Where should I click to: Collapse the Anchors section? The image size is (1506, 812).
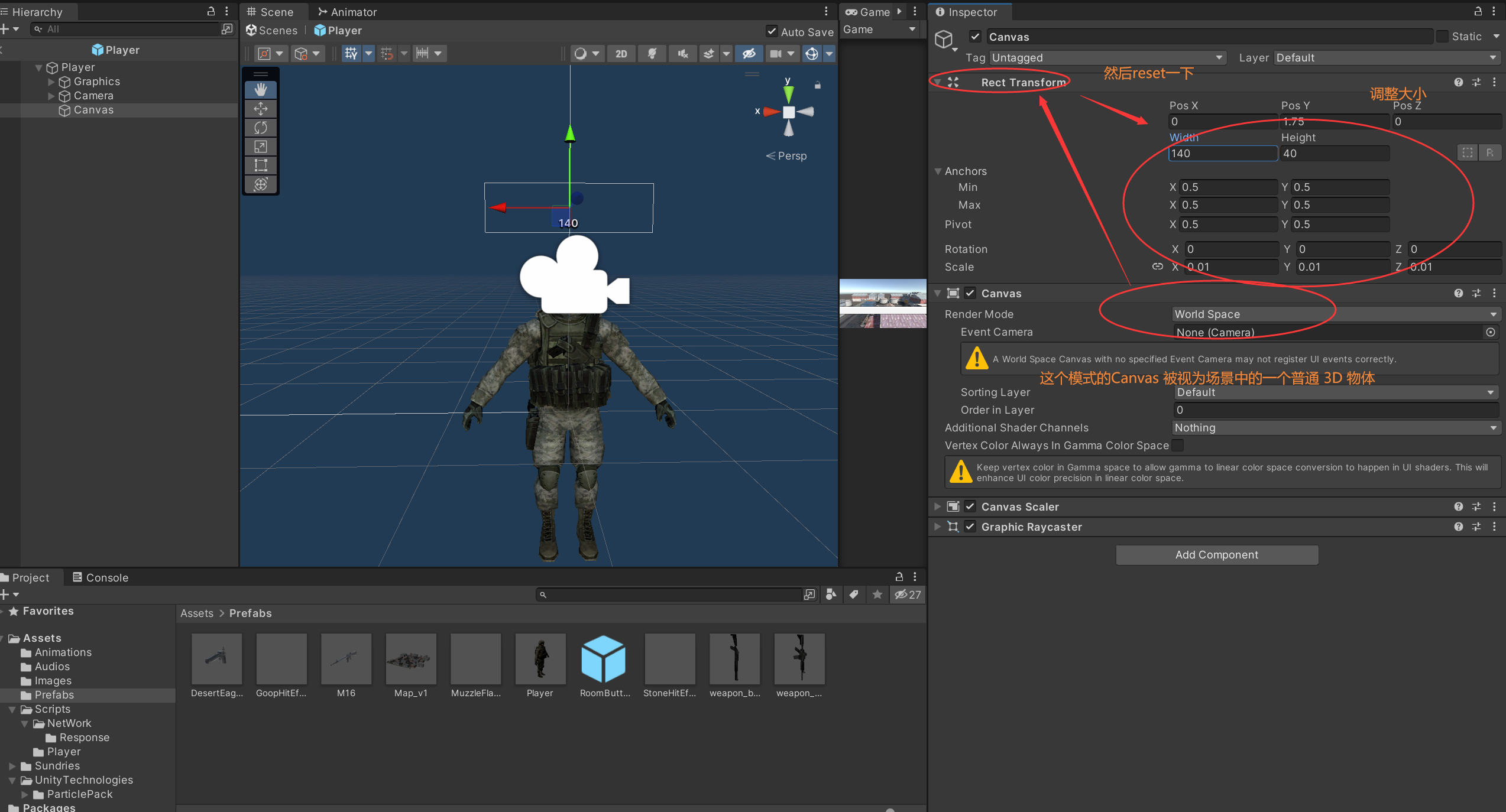point(938,171)
